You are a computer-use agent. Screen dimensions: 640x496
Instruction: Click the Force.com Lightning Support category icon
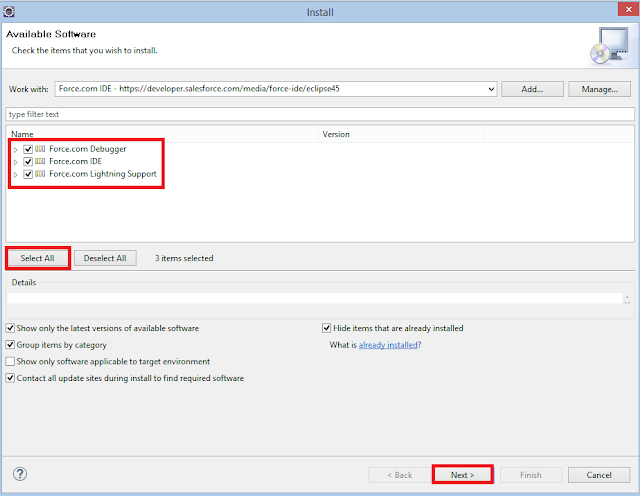coord(40,174)
